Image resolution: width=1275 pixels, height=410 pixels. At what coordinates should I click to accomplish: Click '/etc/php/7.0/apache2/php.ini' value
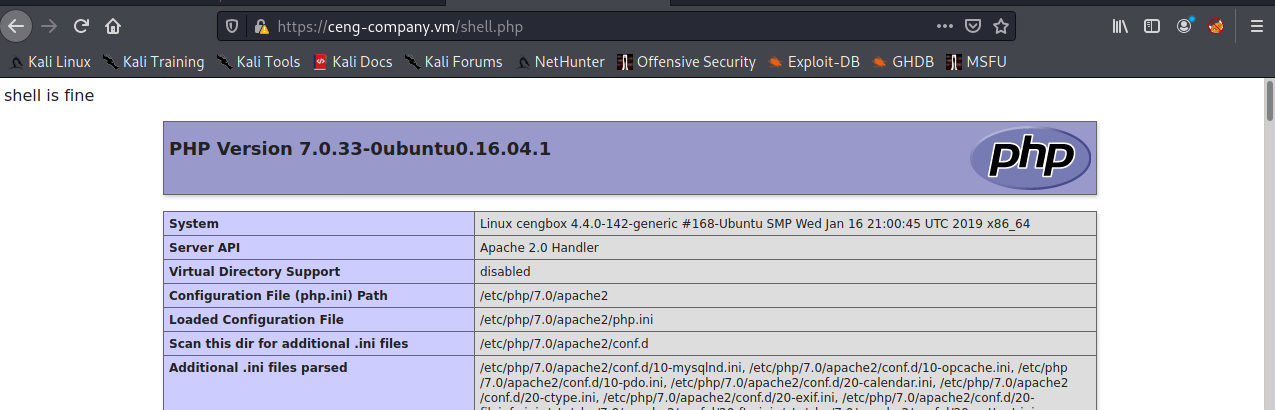[567, 319]
